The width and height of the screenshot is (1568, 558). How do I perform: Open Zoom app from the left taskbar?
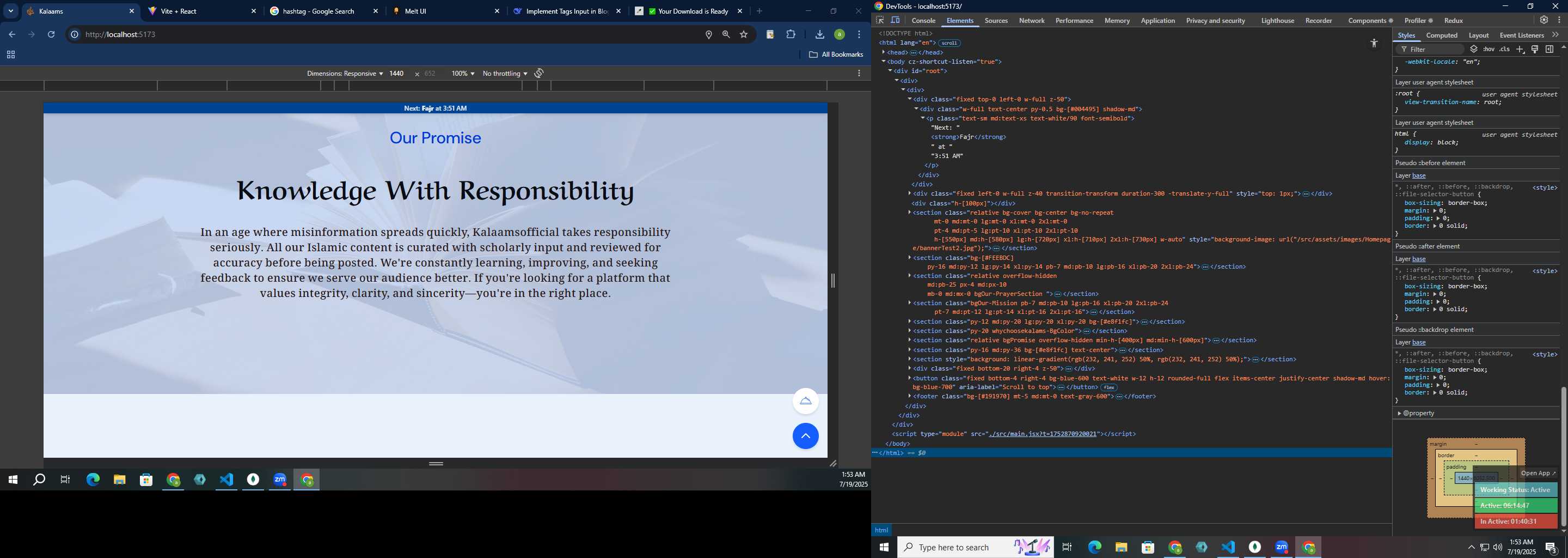(280, 480)
